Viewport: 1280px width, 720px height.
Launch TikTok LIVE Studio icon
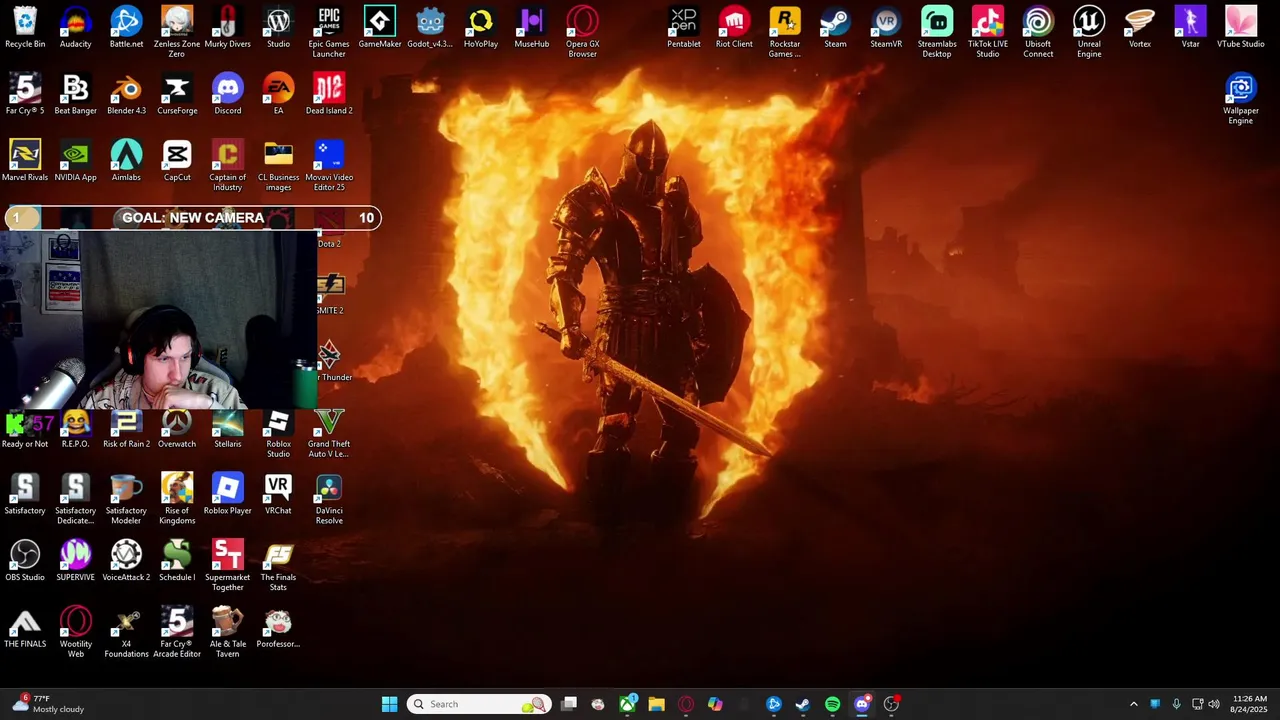point(987,32)
